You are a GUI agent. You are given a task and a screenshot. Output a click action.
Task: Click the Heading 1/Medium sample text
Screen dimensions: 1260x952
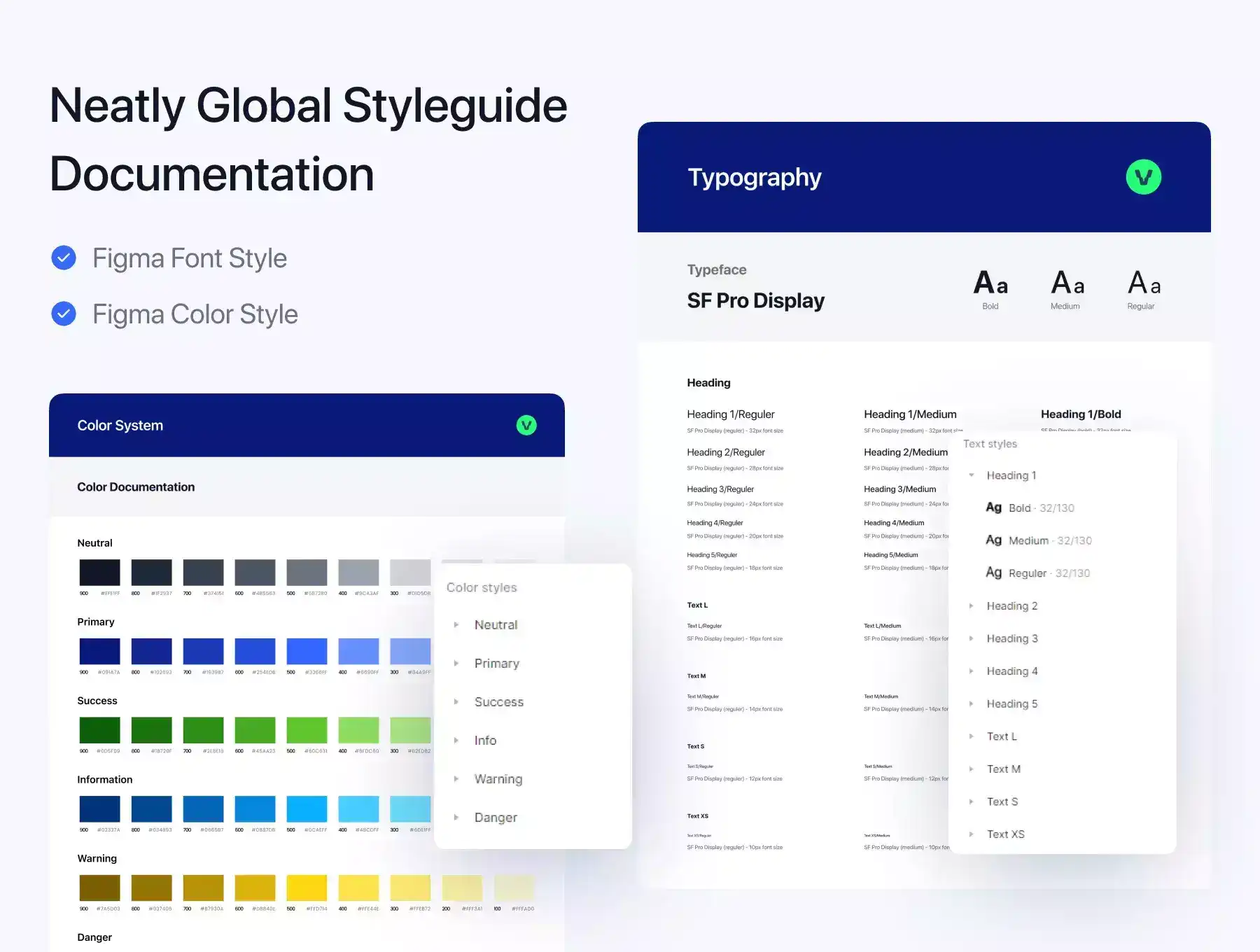[x=910, y=414]
